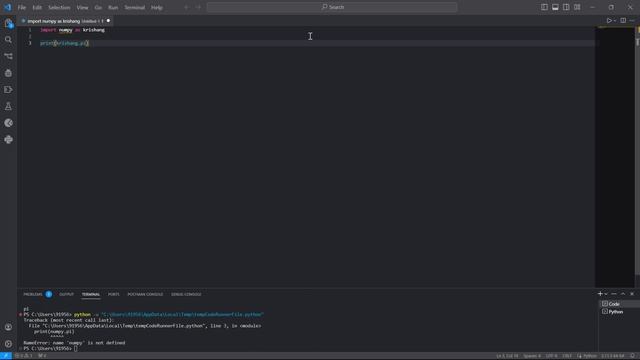The width and height of the screenshot is (640, 360).
Task: Click the line number 1 gutter
Action: click(29, 30)
